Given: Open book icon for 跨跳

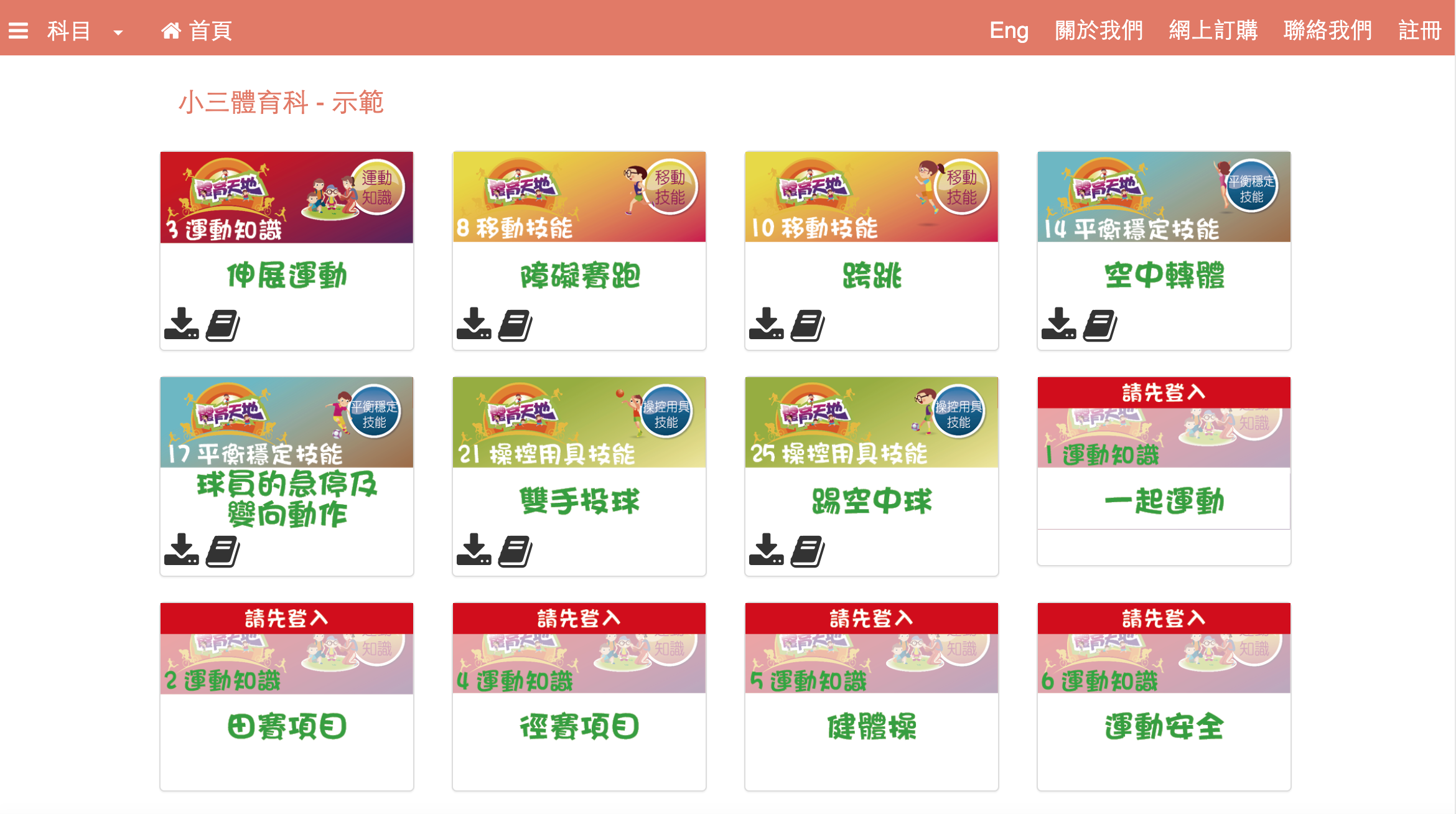Looking at the screenshot, I should 808,325.
